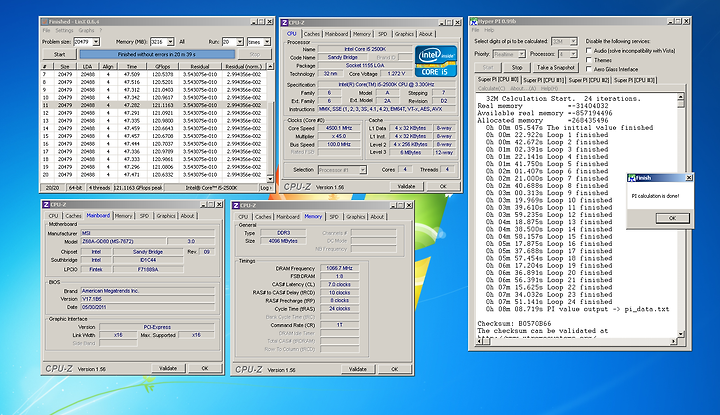The image size is (720, 415).
Task: Open About tab in CPU-Z Memory window
Action: pos(377,217)
